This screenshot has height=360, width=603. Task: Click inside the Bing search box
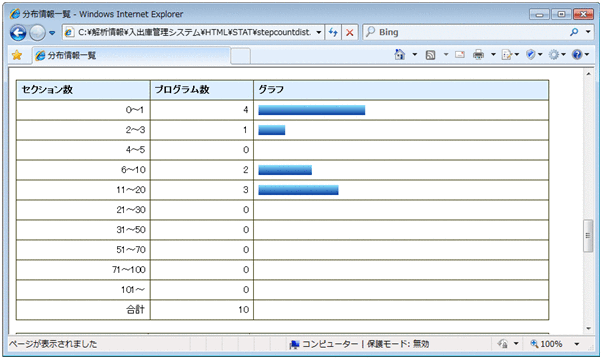[465, 32]
